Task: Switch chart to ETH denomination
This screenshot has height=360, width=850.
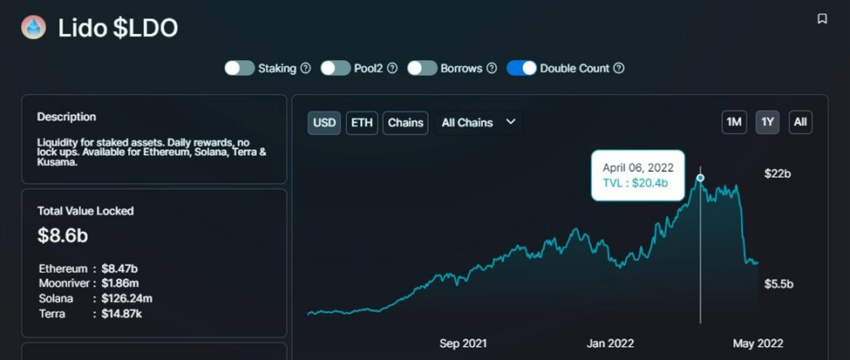Action: 362,123
